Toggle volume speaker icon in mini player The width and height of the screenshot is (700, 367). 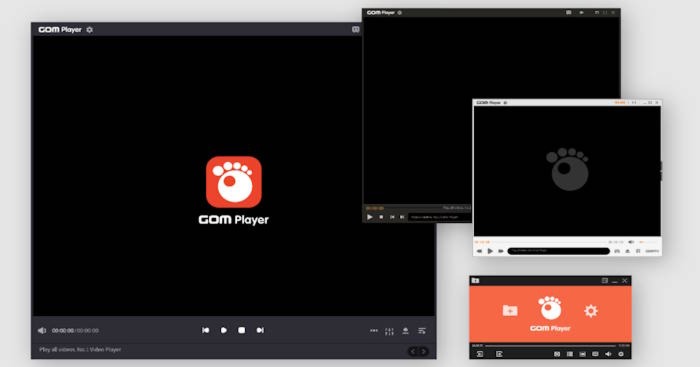click(x=608, y=354)
